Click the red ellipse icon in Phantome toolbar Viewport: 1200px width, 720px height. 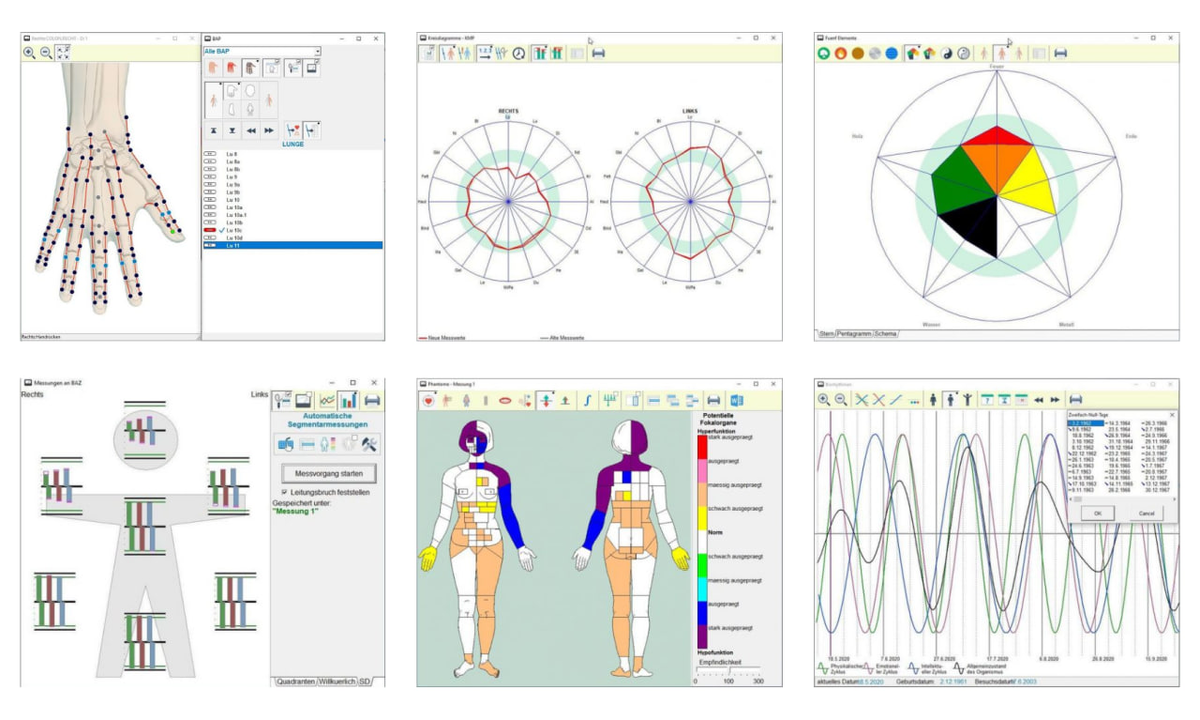505,401
